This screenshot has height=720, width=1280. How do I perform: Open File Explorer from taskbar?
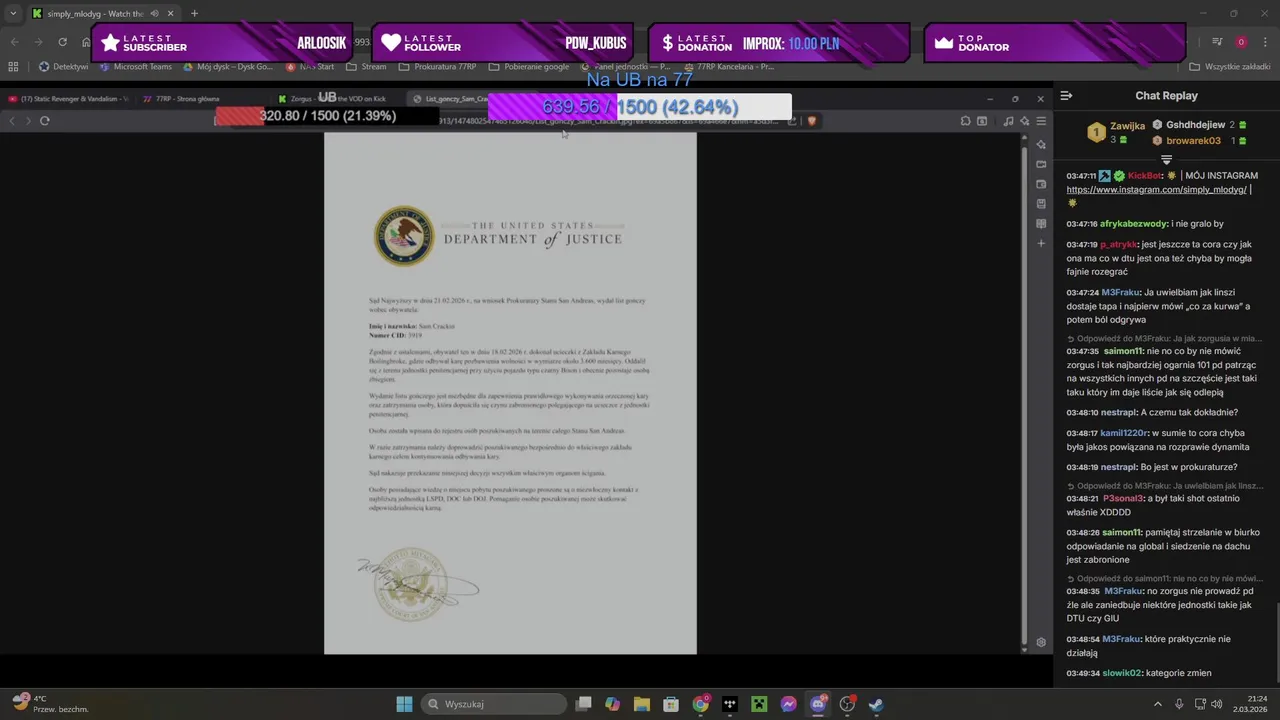point(641,704)
